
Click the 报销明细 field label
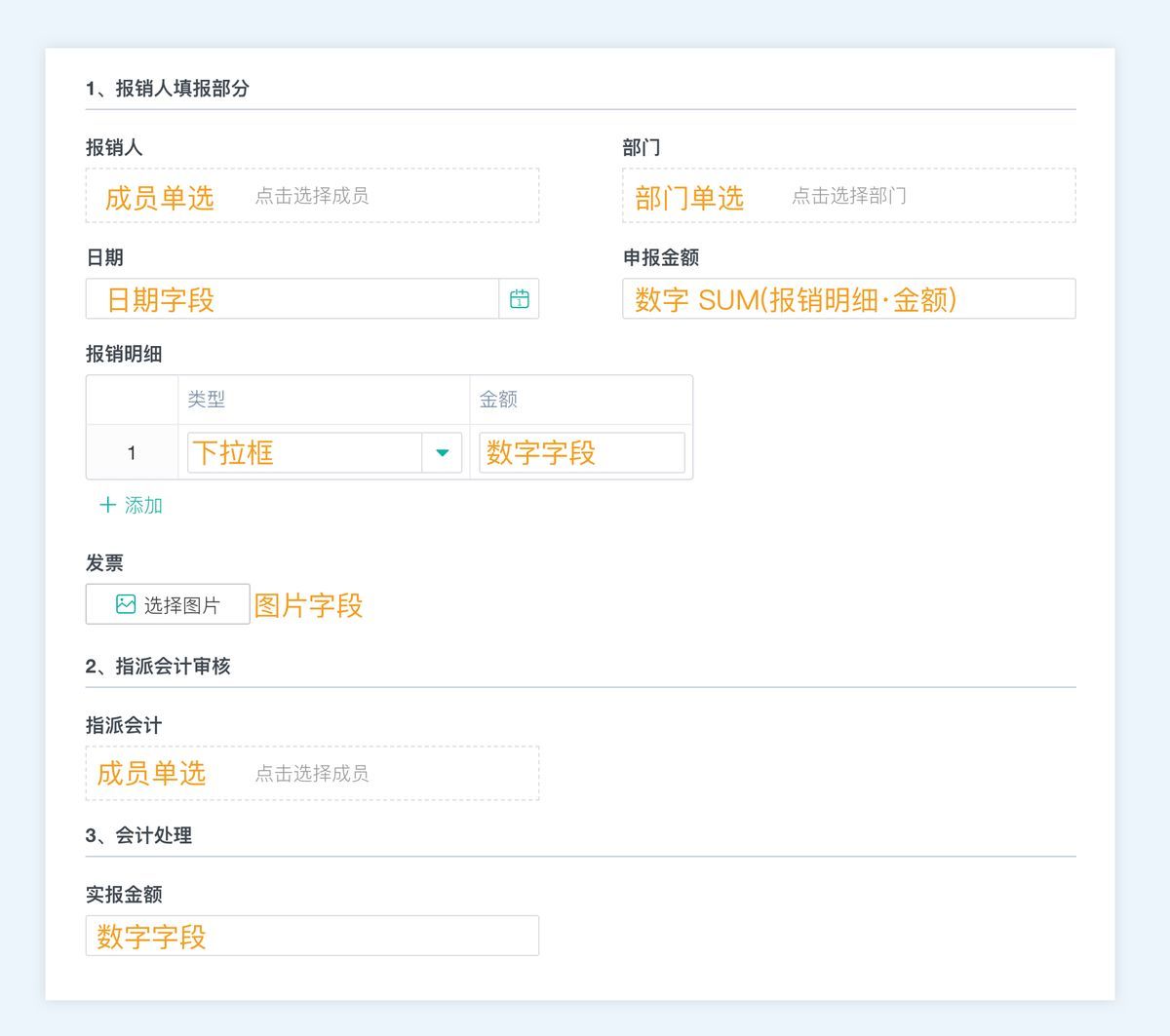coord(124,354)
